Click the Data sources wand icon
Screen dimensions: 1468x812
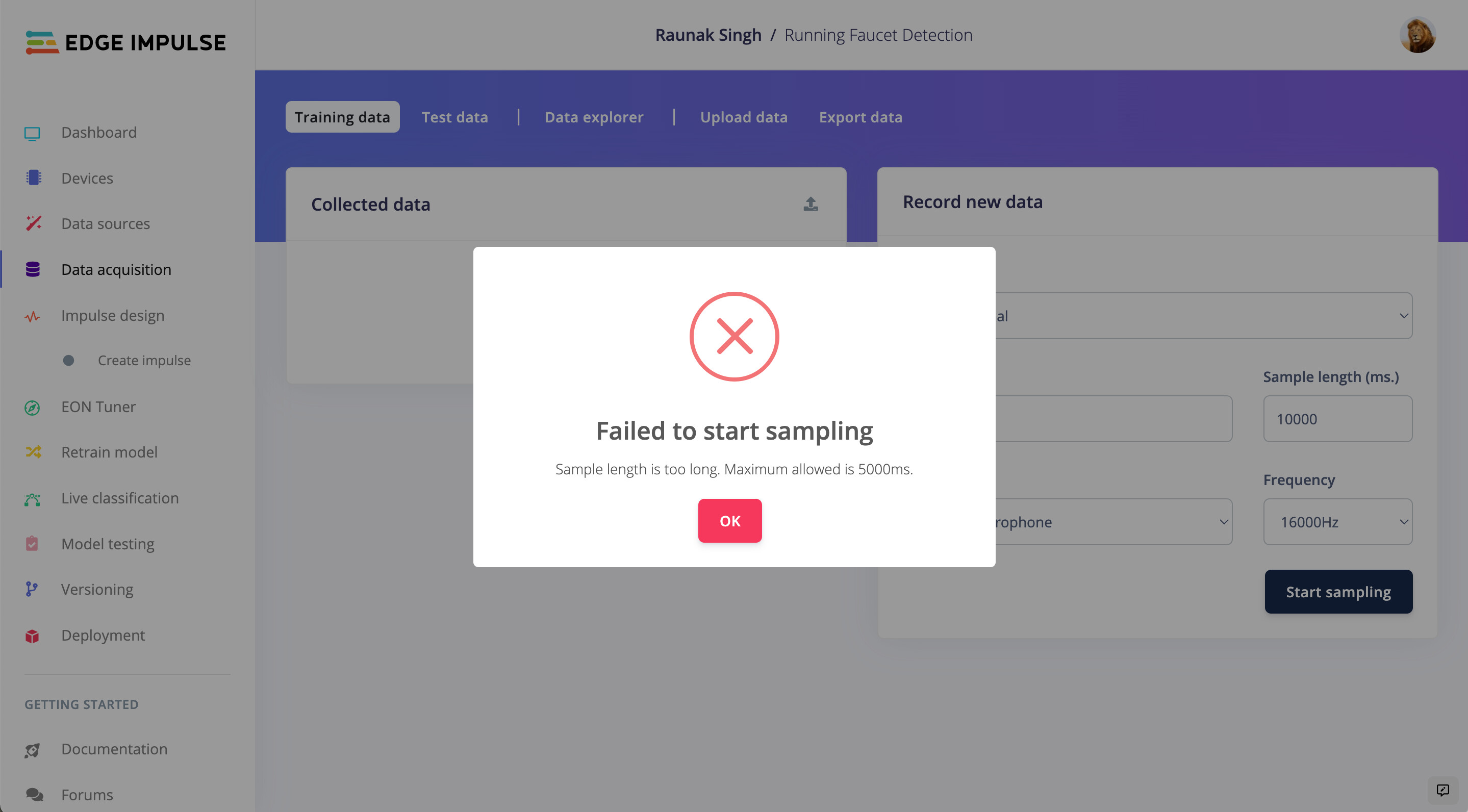[33, 223]
